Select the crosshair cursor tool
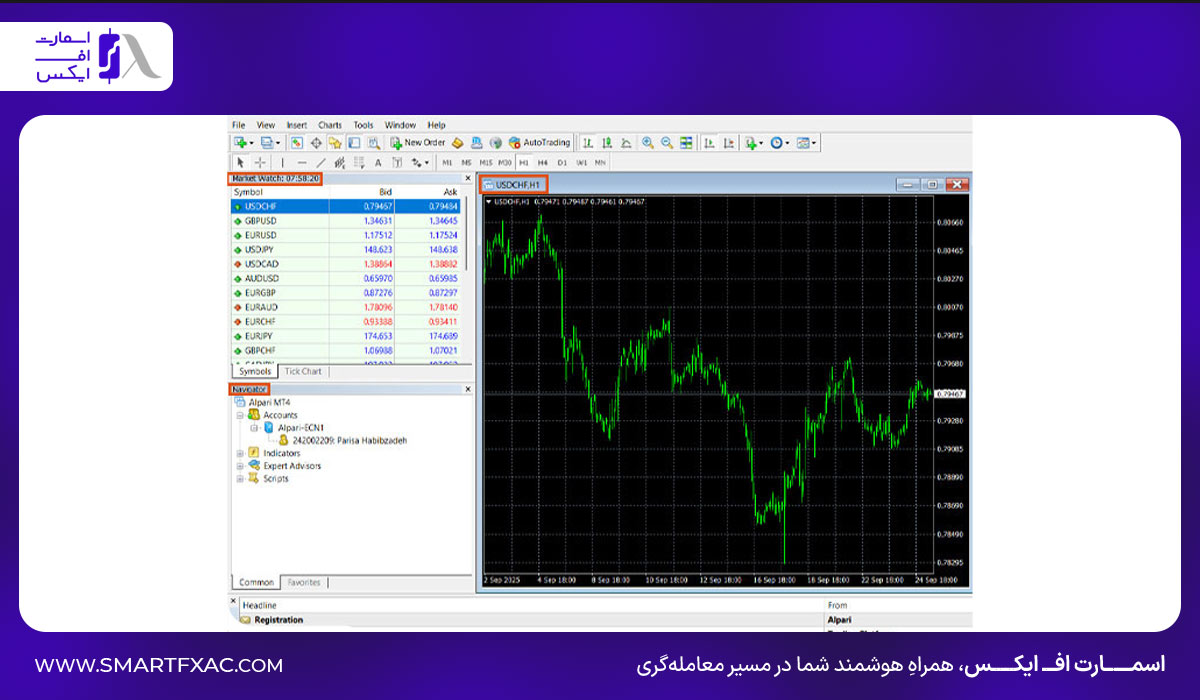Viewport: 1200px width, 700px height. (260, 162)
